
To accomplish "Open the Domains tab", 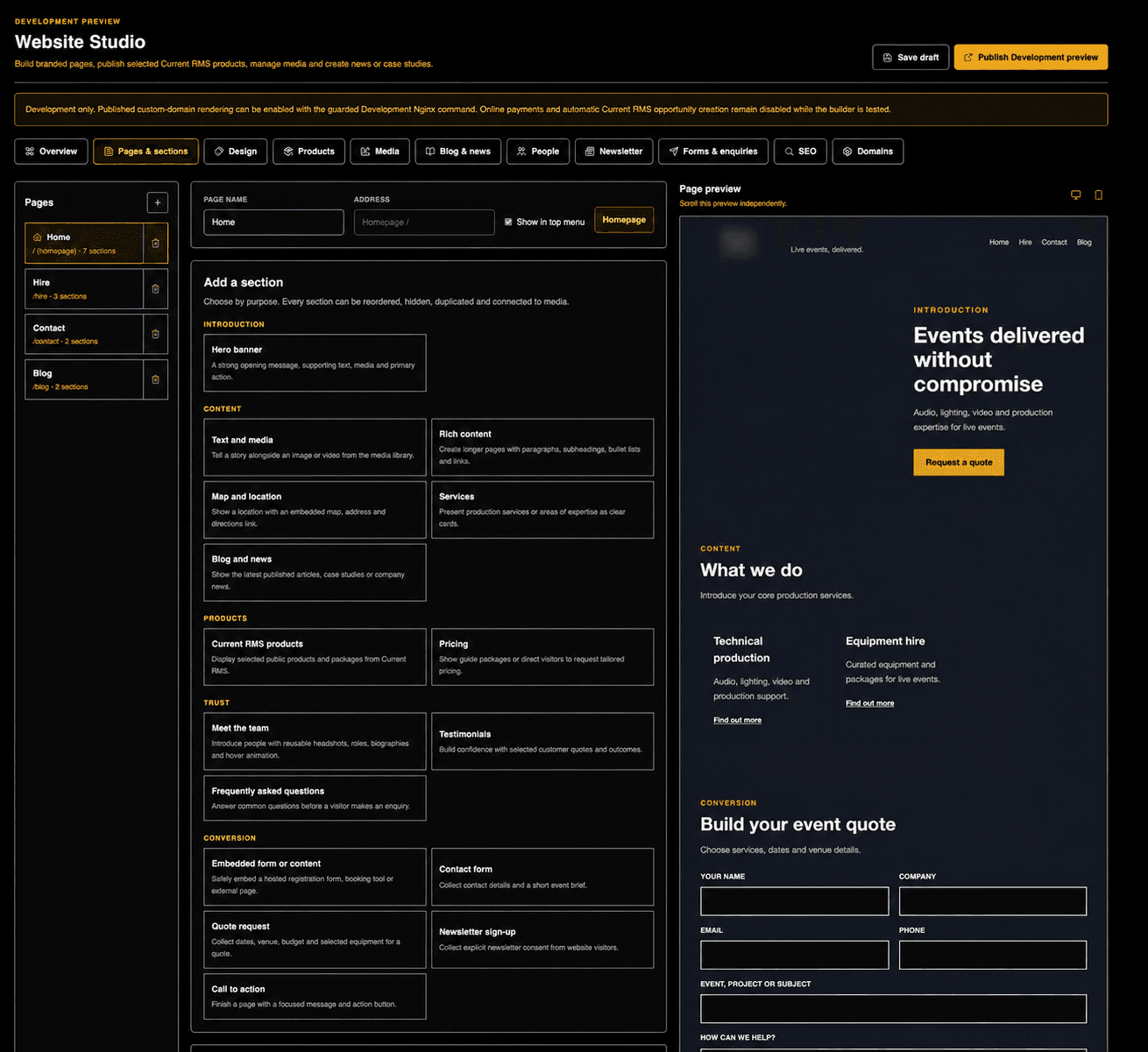I will pos(868,152).
